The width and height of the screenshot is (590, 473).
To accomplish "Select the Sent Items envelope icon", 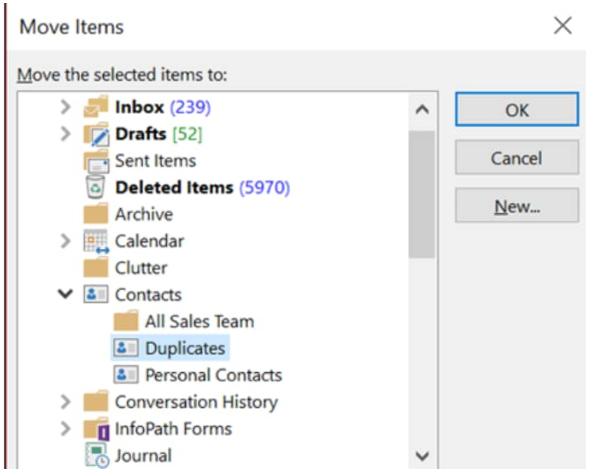I will coord(96,161).
